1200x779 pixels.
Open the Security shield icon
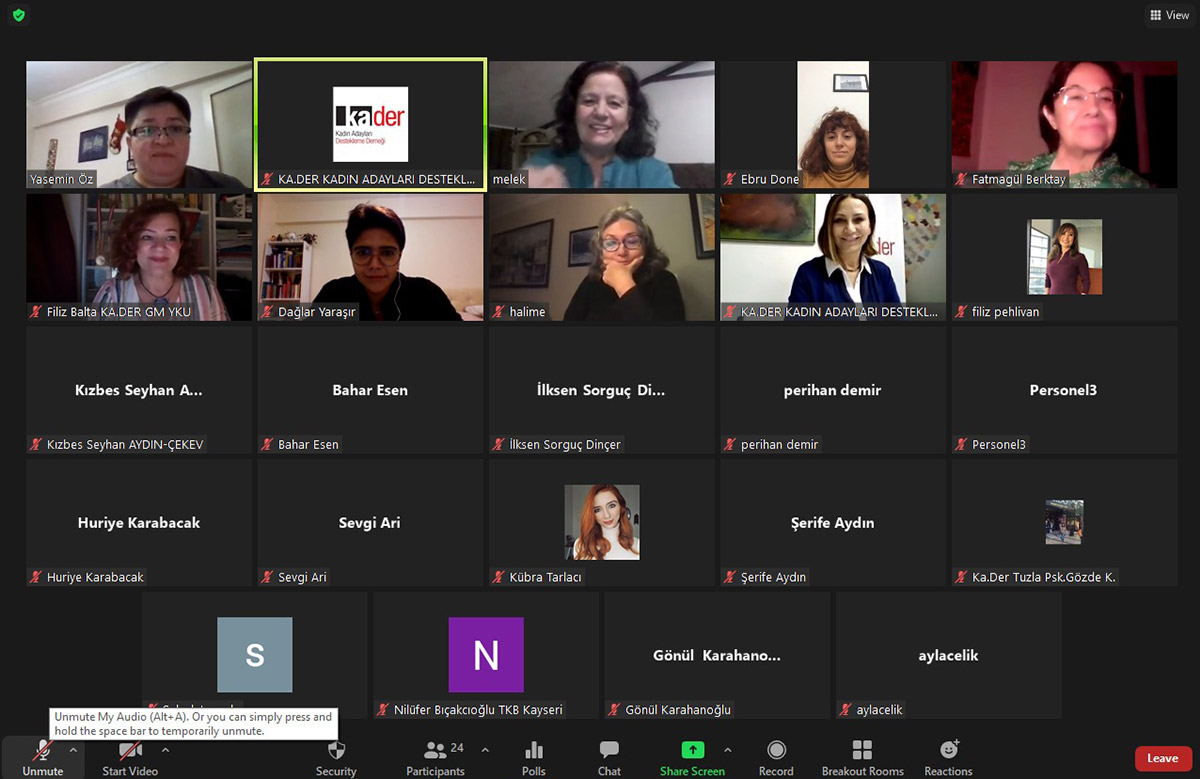tap(336, 751)
